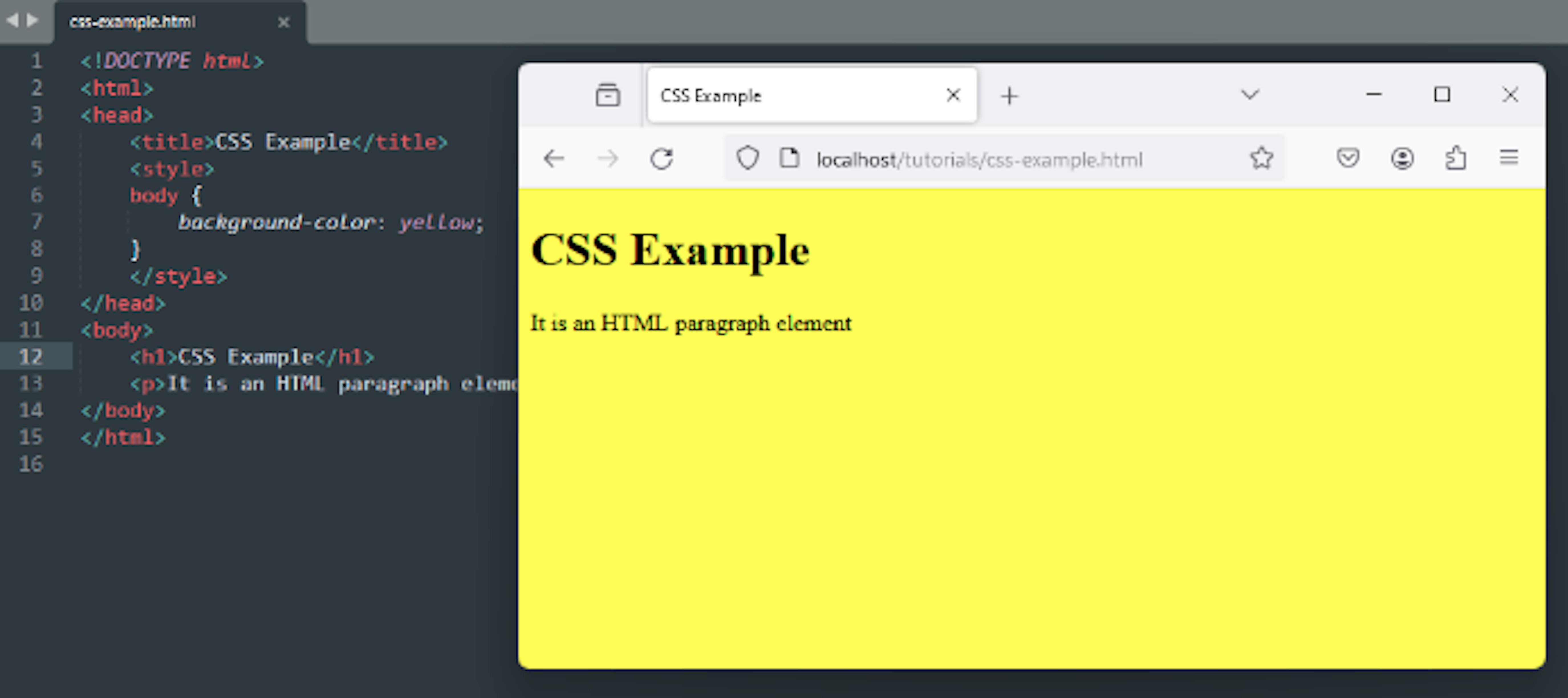Click the back navigation arrow in Firefox
Image resolution: width=1568 pixels, height=698 pixels.
(554, 158)
